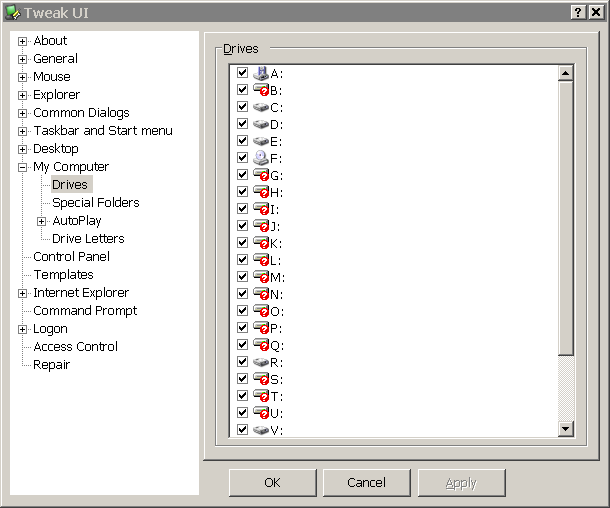Select Special Folders in the tree
This screenshot has width=610, height=508.
[96, 203]
